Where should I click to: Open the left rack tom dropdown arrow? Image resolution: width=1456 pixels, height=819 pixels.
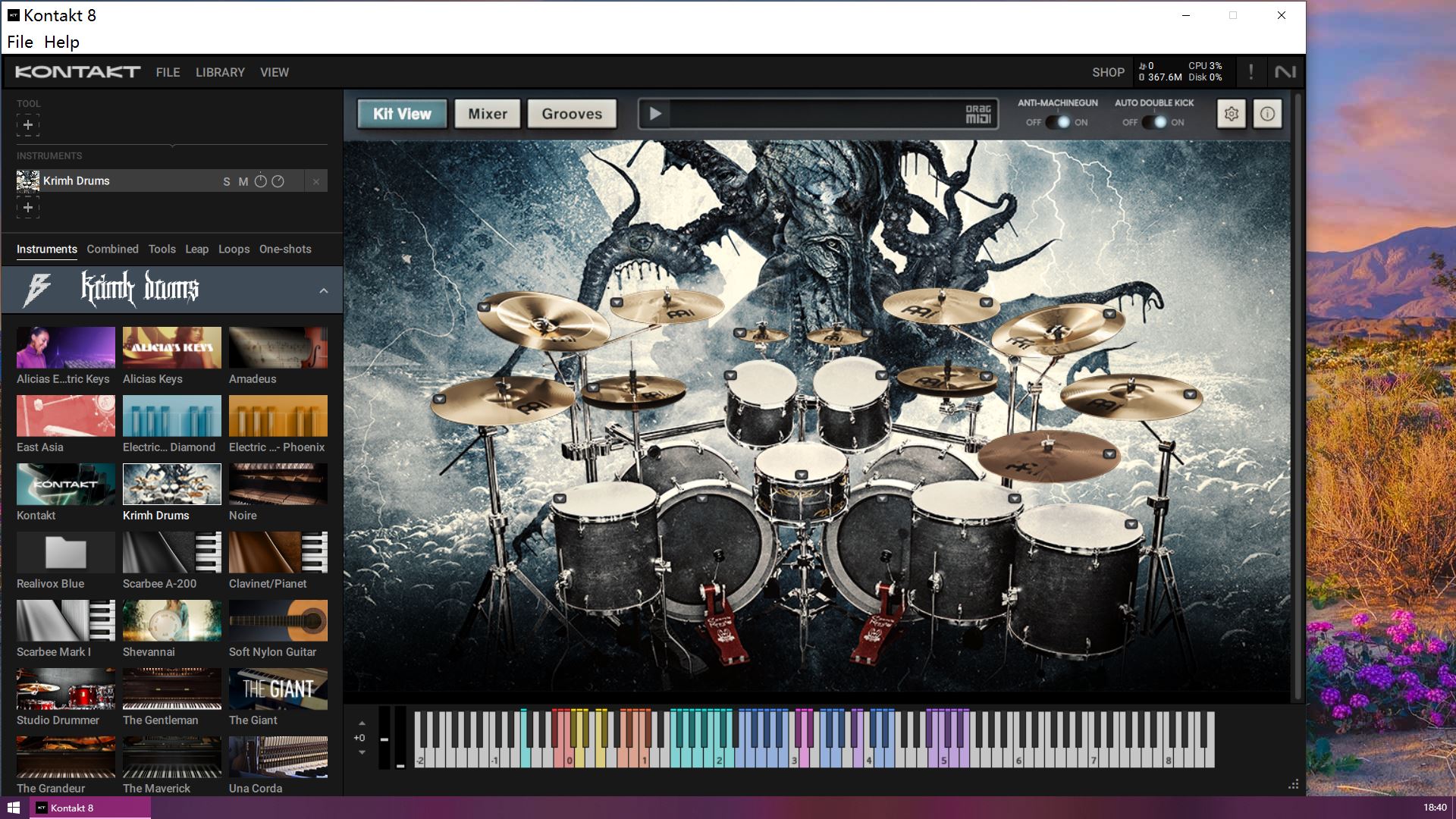click(730, 375)
